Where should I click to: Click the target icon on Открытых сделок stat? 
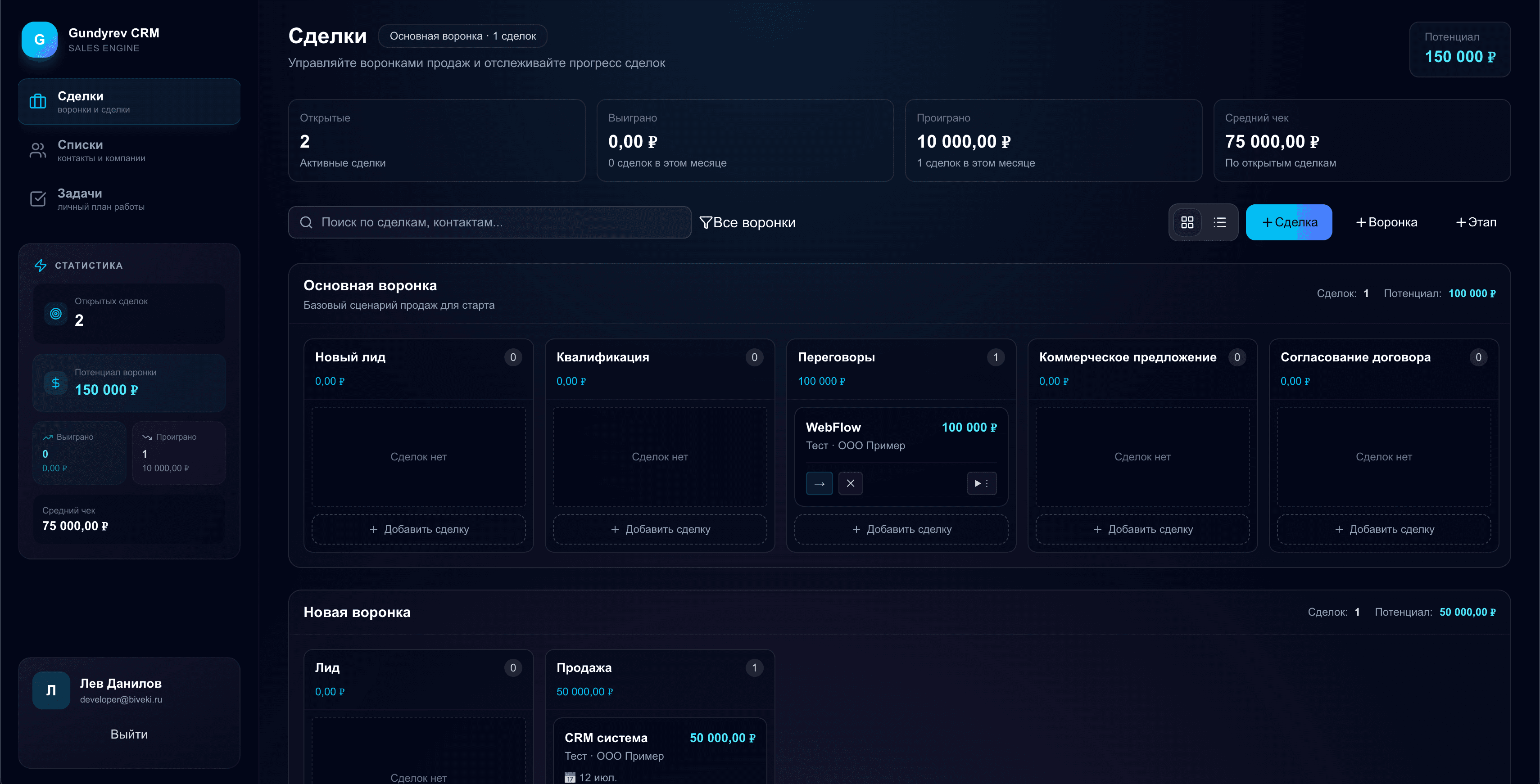coord(55,313)
